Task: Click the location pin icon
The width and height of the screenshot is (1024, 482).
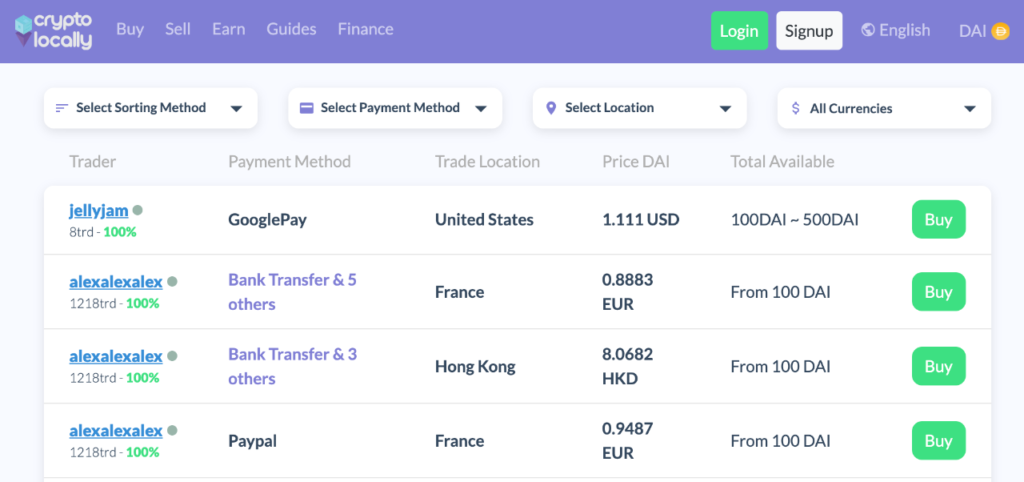Action: click(x=551, y=108)
